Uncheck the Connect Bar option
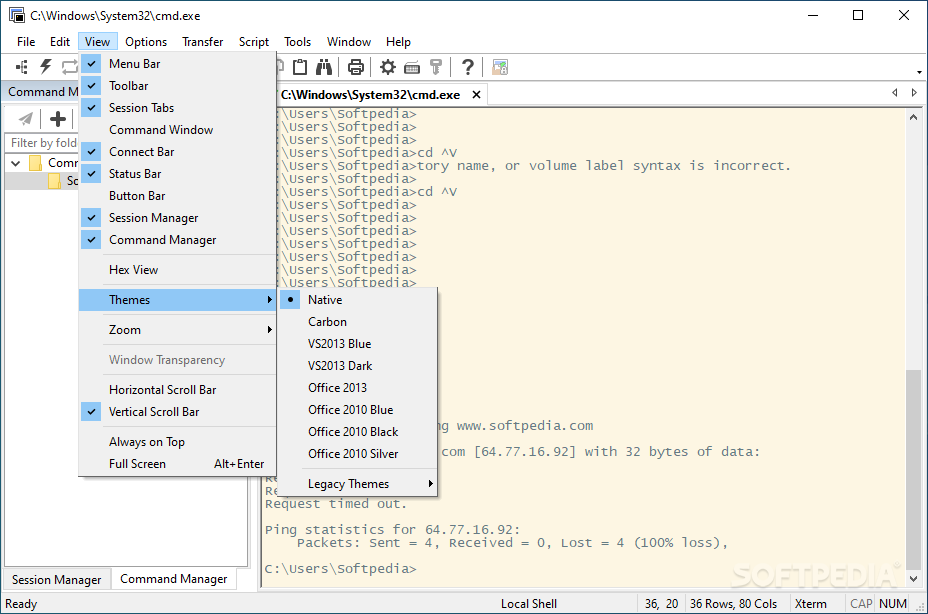This screenshot has height=614, width=928. (x=178, y=152)
